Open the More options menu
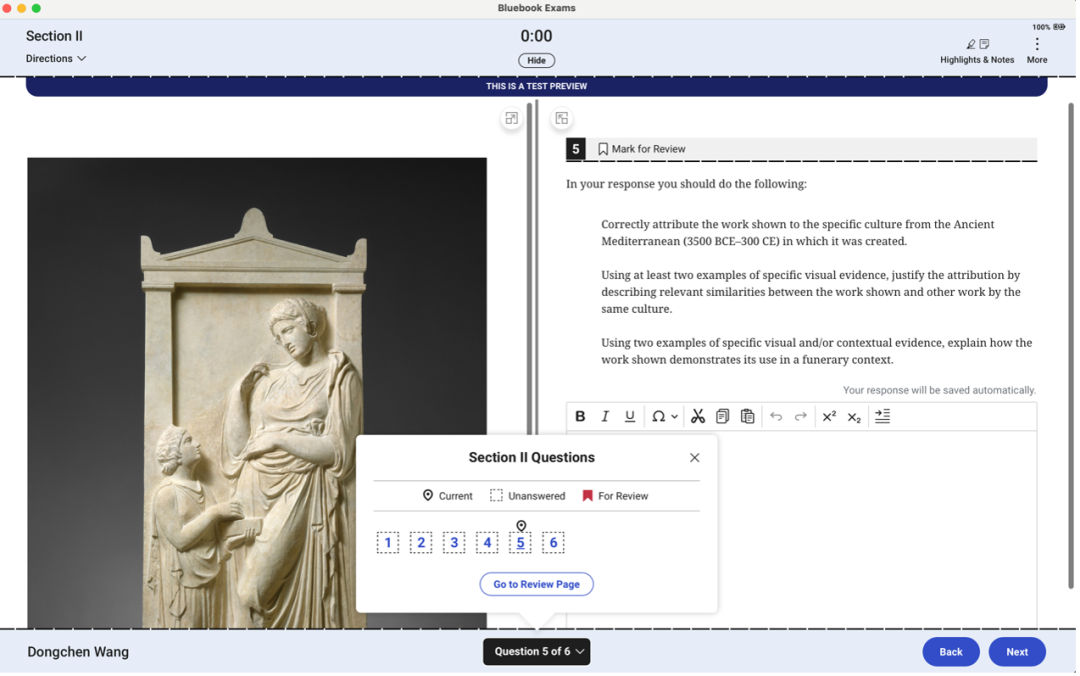The height and width of the screenshot is (676, 1080). pyautogui.click(x=1037, y=51)
